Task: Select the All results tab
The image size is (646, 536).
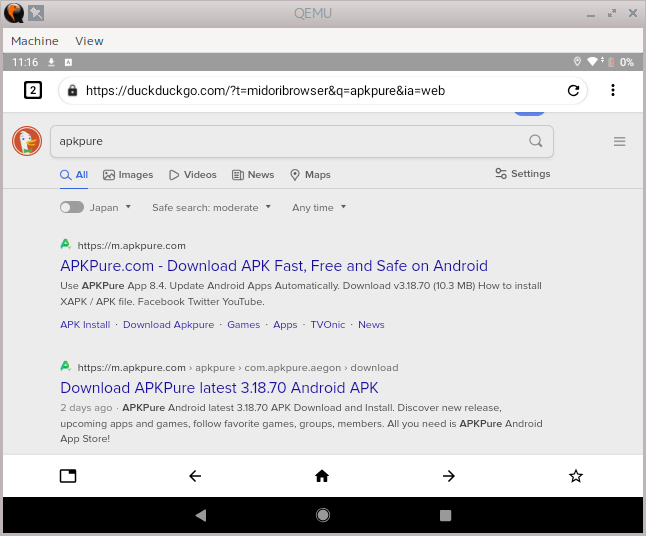Action: coord(74,175)
